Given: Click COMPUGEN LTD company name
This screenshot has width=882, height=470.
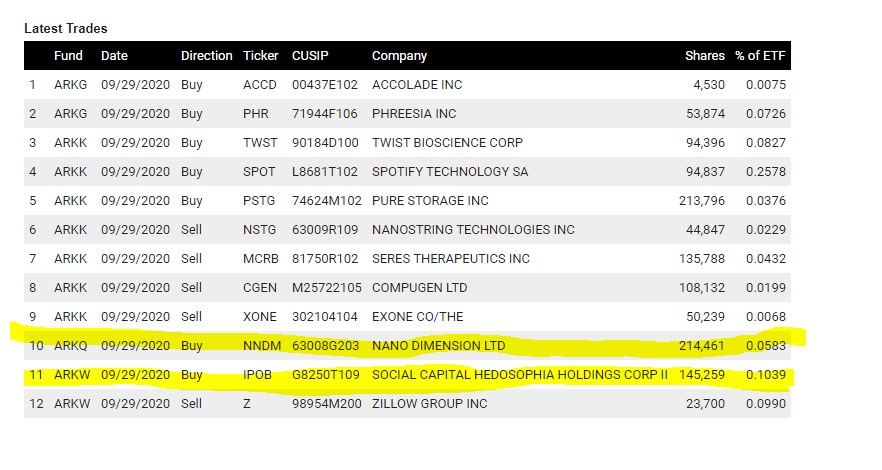Looking at the screenshot, I should 420,288.
